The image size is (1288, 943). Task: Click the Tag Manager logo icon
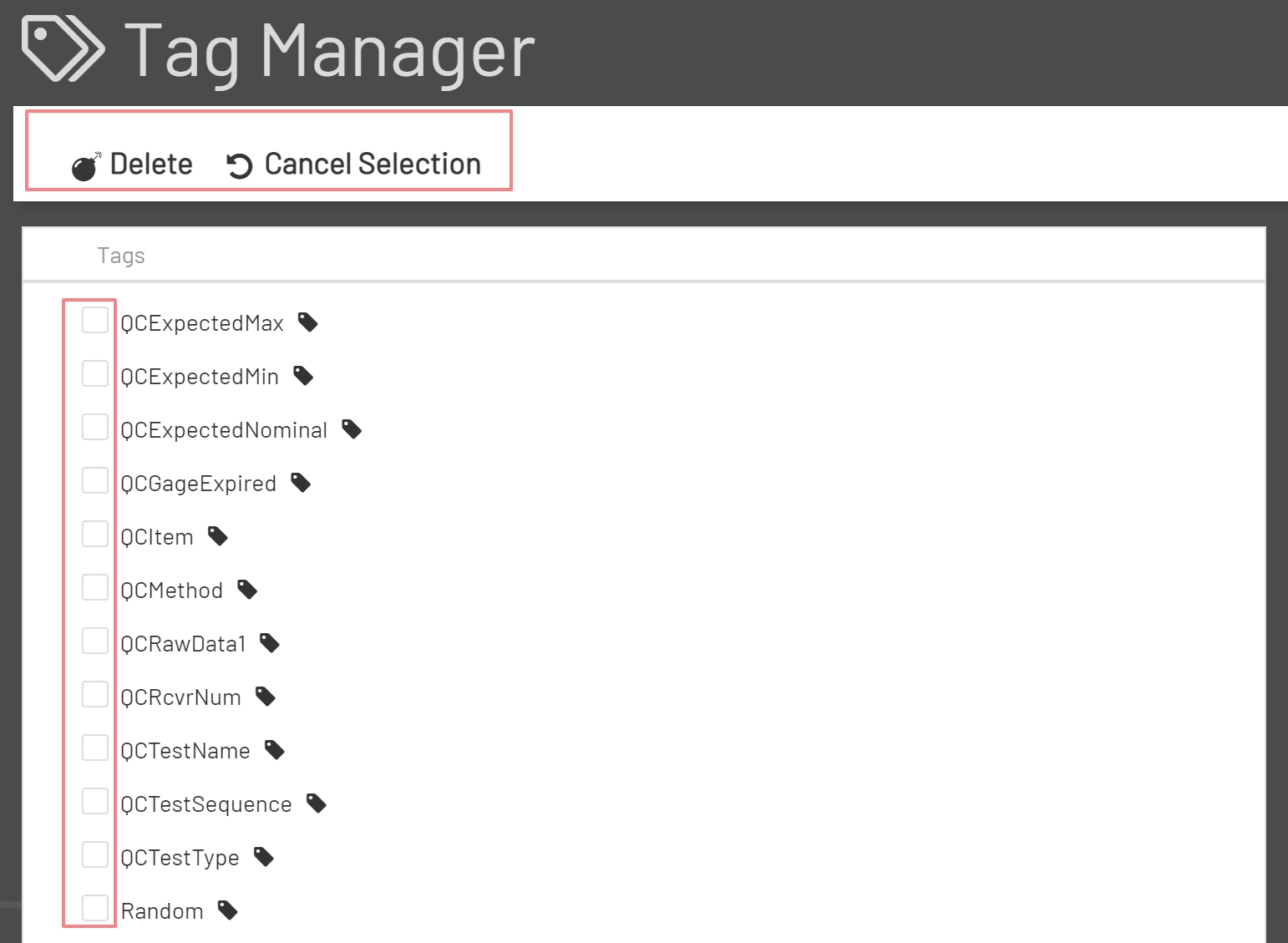click(63, 49)
